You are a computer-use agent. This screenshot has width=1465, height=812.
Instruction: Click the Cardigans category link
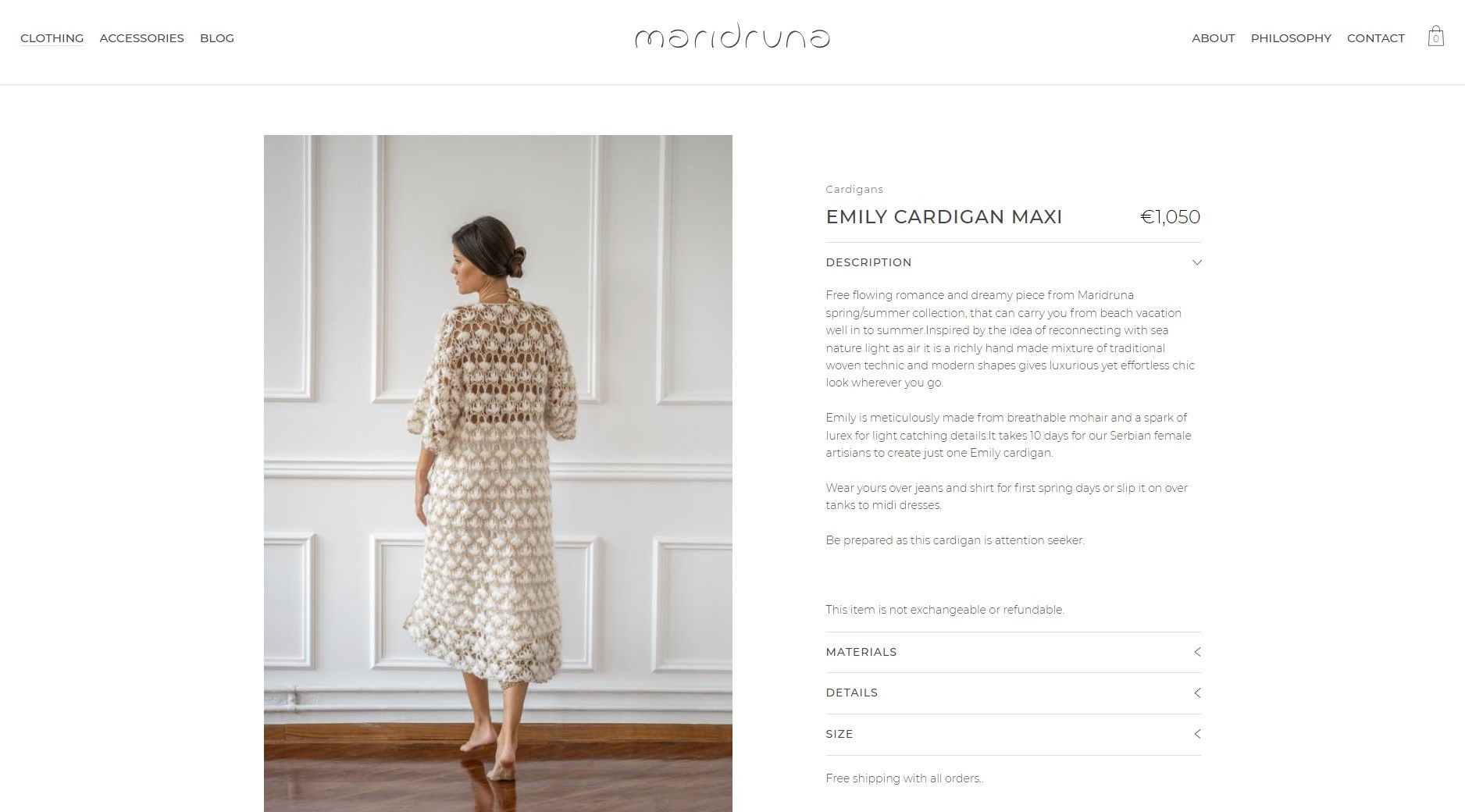click(854, 189)
